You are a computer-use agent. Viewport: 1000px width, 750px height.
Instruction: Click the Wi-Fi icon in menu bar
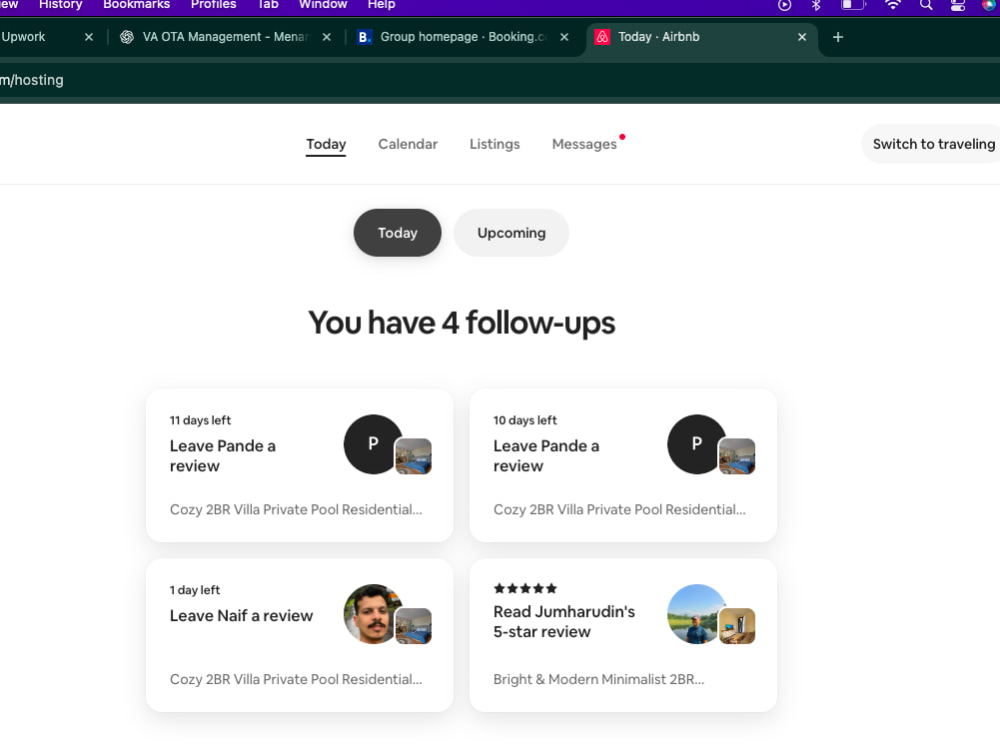coord(893,5)
